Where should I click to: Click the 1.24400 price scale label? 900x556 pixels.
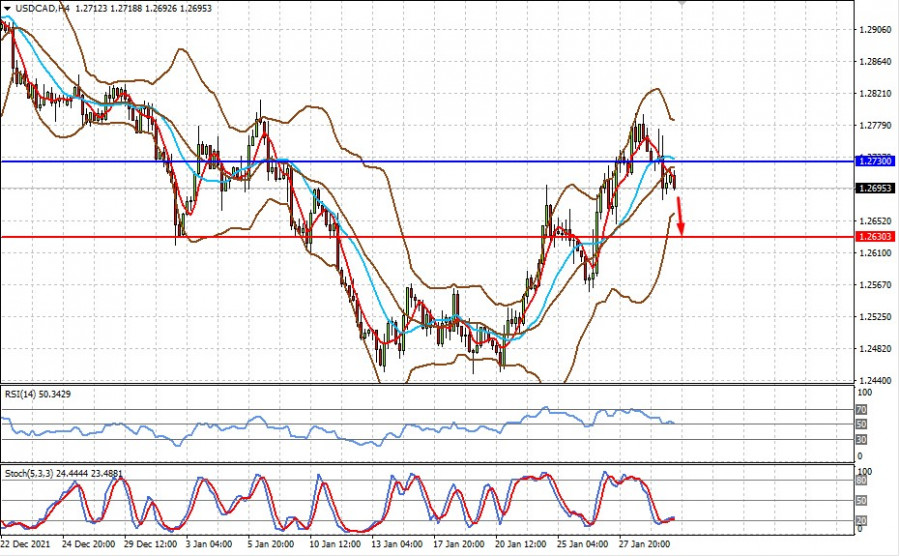tap(875, 380)
